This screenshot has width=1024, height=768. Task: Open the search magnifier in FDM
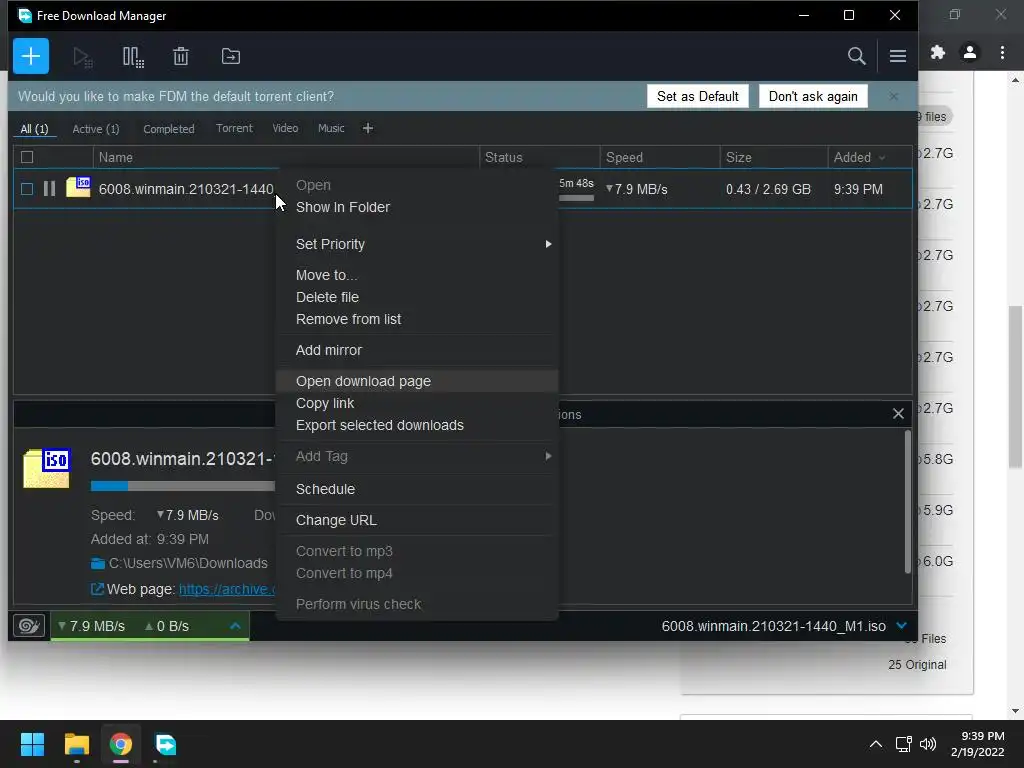coord(856,56)
